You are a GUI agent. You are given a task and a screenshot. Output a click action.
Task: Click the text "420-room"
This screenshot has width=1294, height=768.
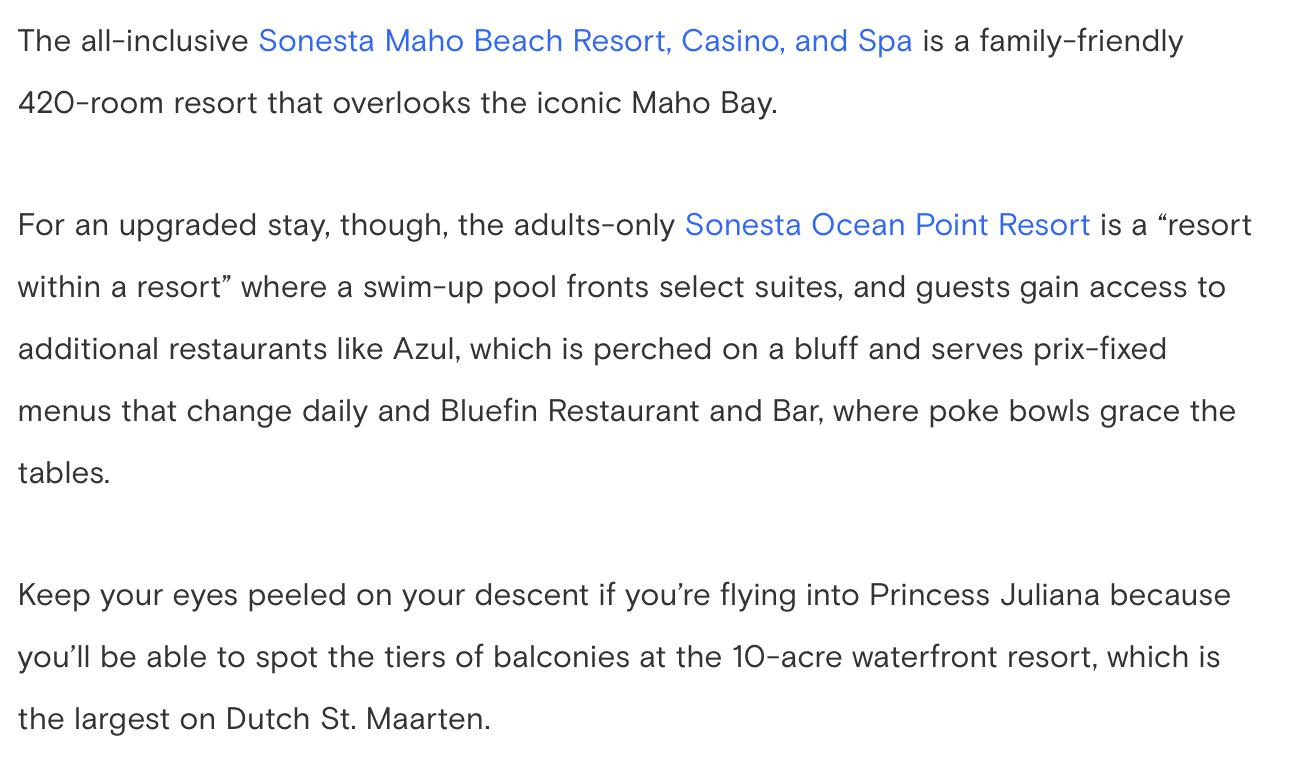(90, 103)
